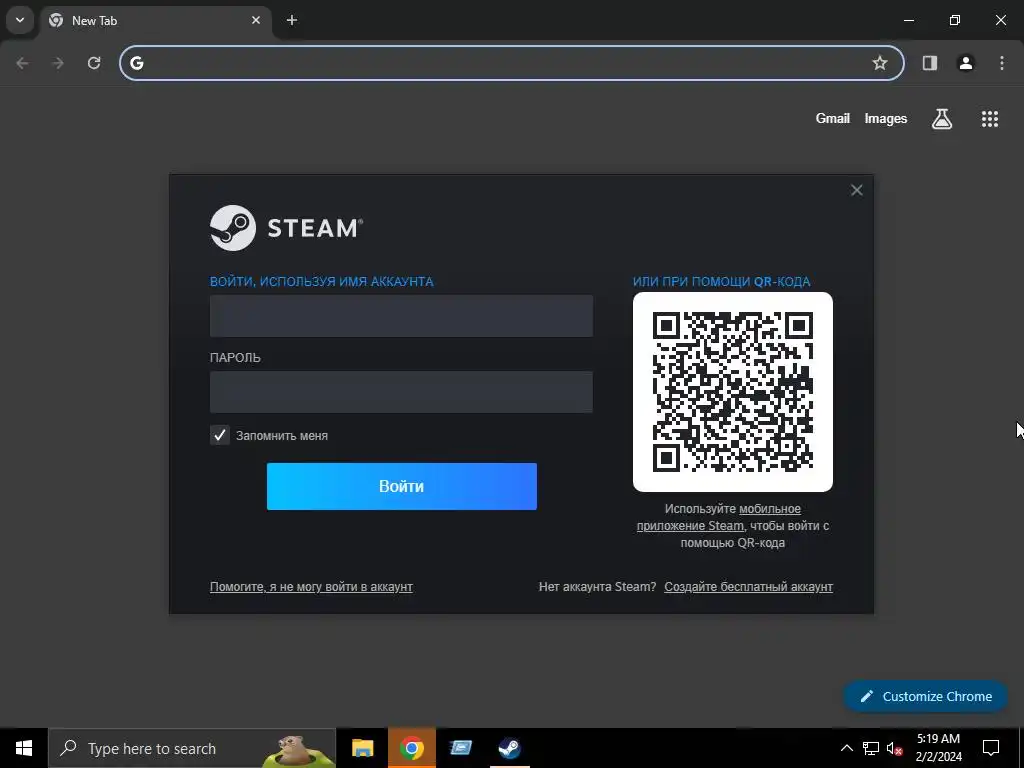Open Google apps grid

(x=989, y=118)
